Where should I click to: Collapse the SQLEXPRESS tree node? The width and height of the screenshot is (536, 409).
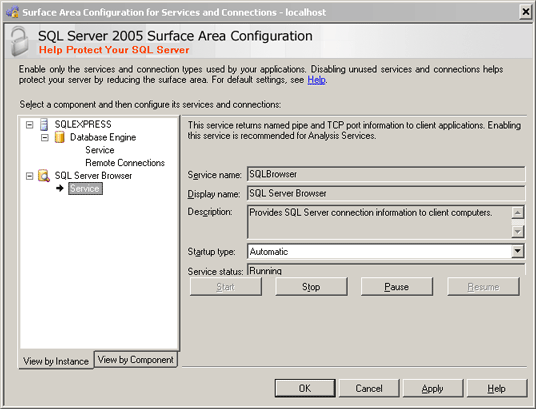[30, 125]
